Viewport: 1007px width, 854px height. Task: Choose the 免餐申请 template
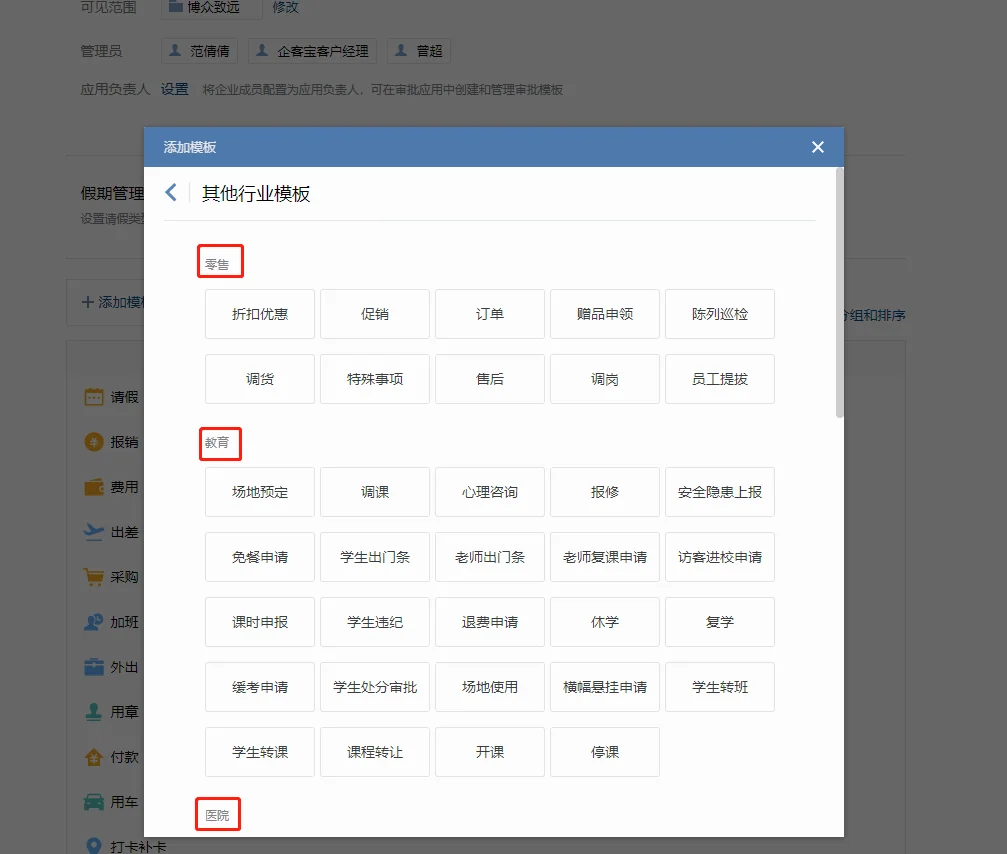[260, 557]
